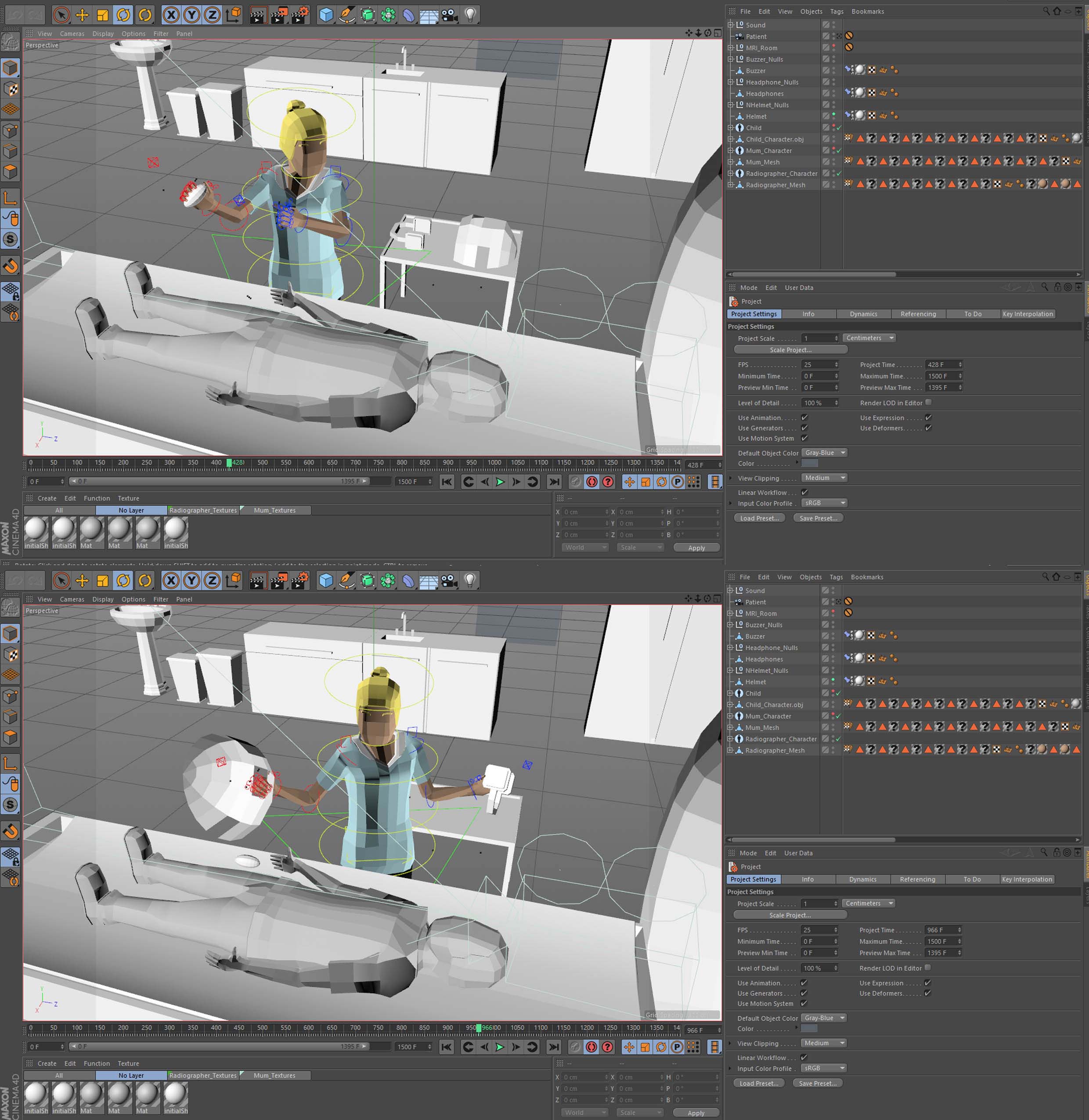
Task: Click Default Object Color swatch in upper Project Settings
Action: pyautogui.click(x=810, y=464)
